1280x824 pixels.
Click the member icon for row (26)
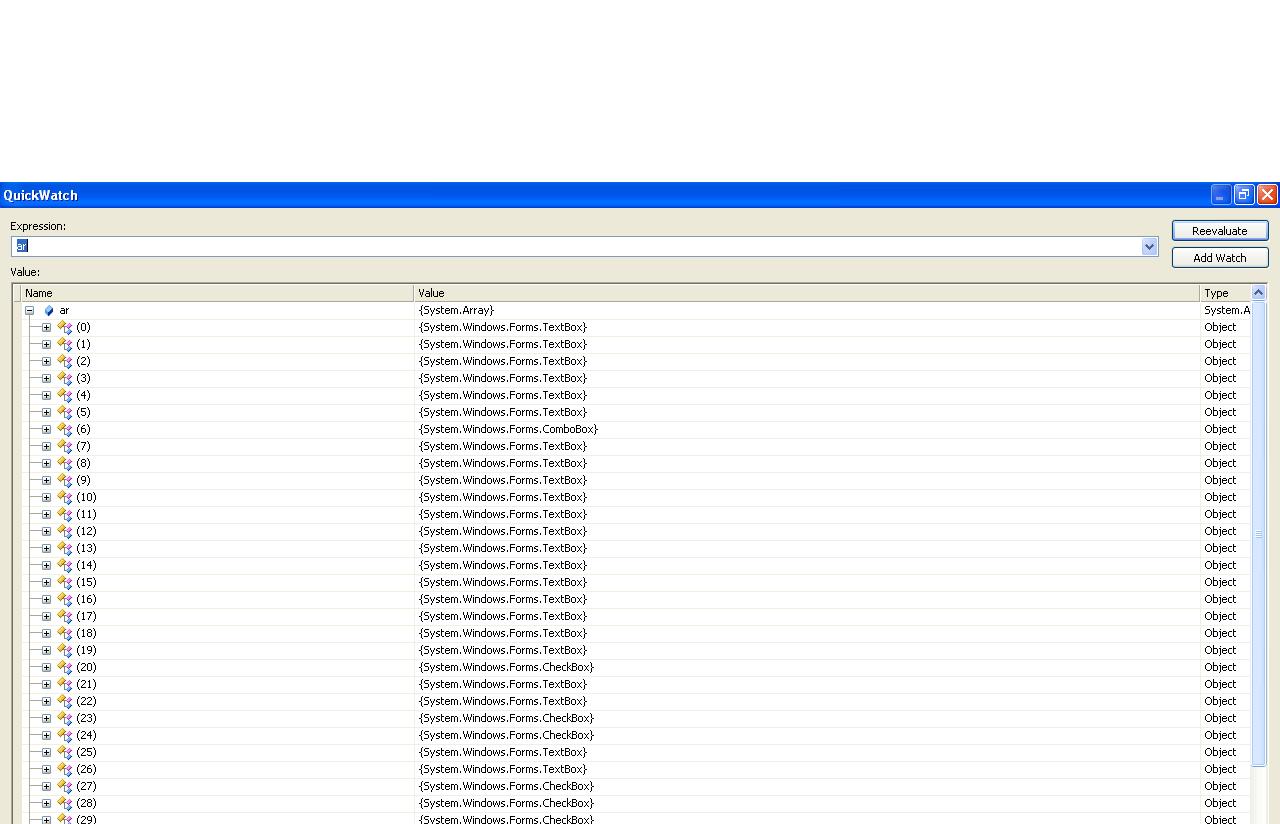point(65,770)
